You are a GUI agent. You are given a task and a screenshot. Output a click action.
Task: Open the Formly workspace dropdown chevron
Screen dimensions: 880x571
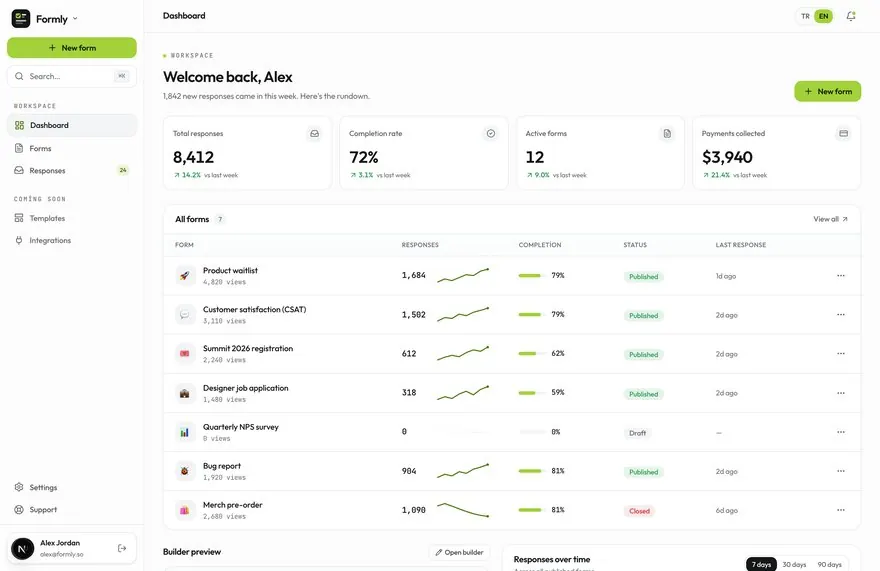click(75, 19)
